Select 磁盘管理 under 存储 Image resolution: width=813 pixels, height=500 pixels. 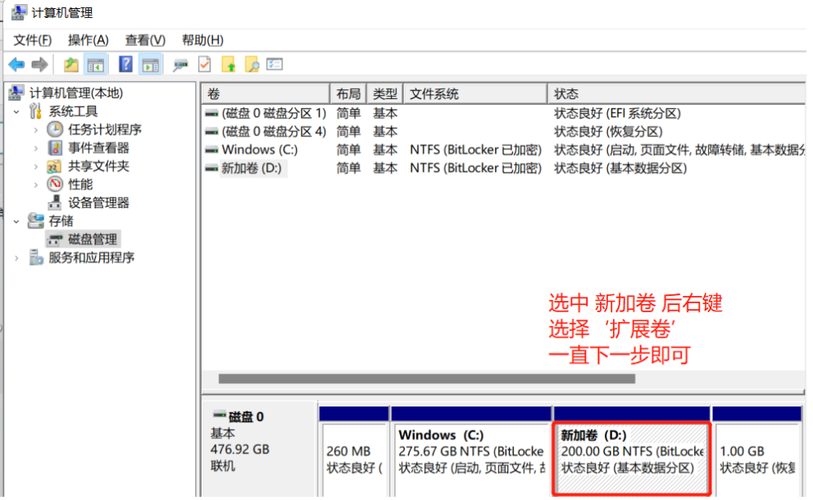point(92,239)
